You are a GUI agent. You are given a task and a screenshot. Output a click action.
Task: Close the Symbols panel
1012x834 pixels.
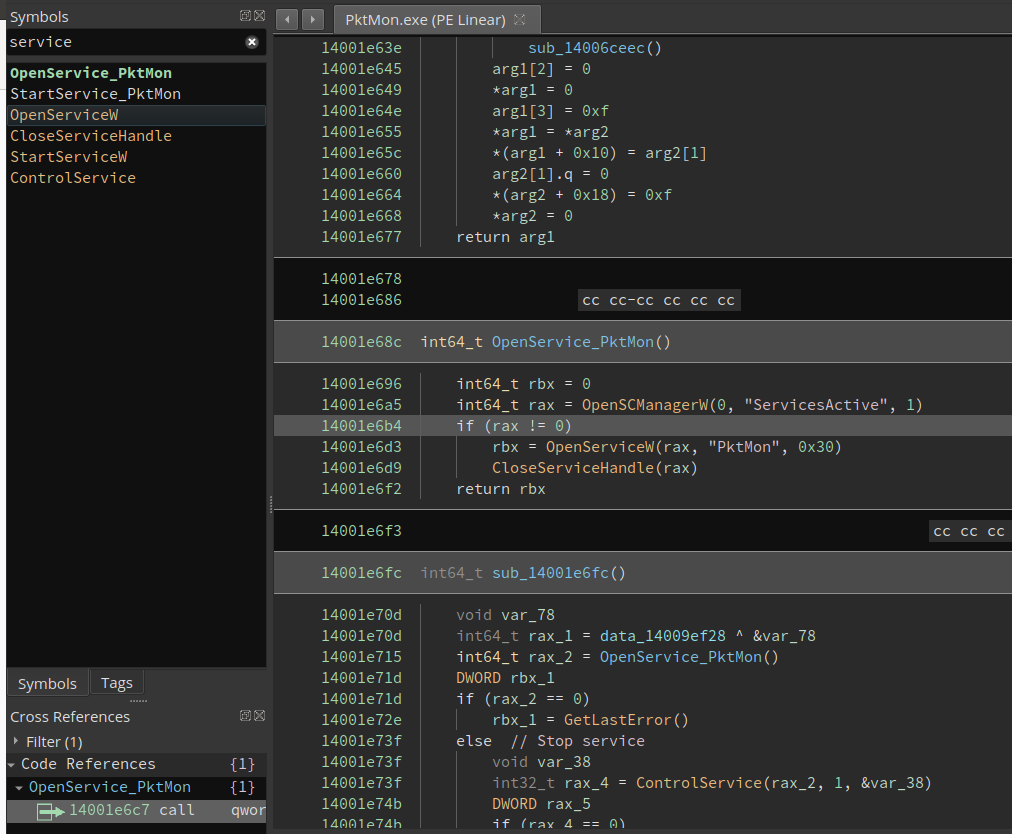click(x=259, y=15)
